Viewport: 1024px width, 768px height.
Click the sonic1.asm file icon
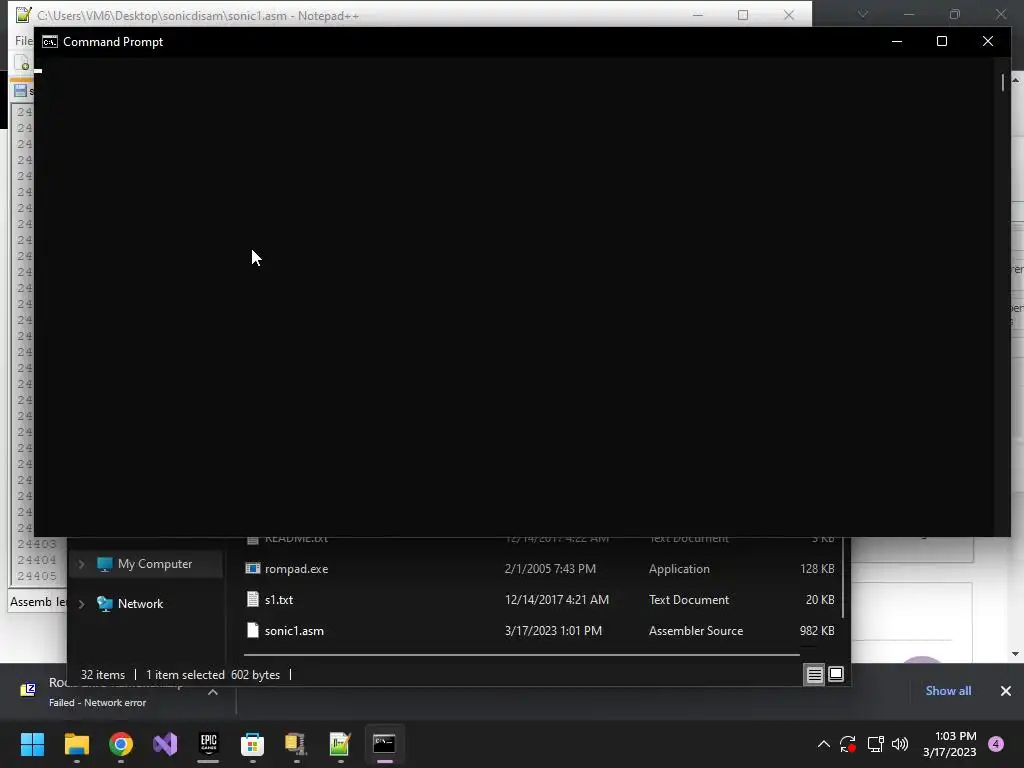coord(253,630)
